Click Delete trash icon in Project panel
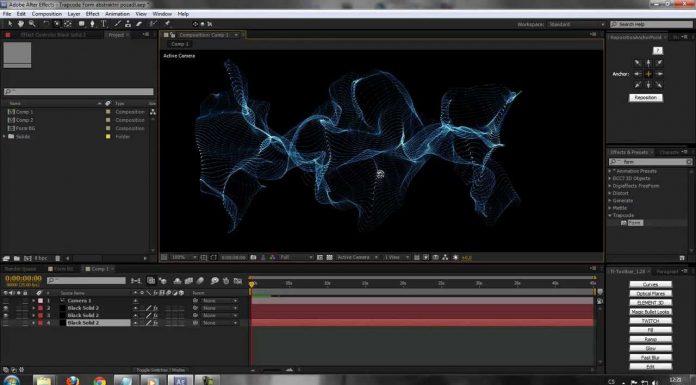This screenshot has height=385, width=696. pos(58,258)
